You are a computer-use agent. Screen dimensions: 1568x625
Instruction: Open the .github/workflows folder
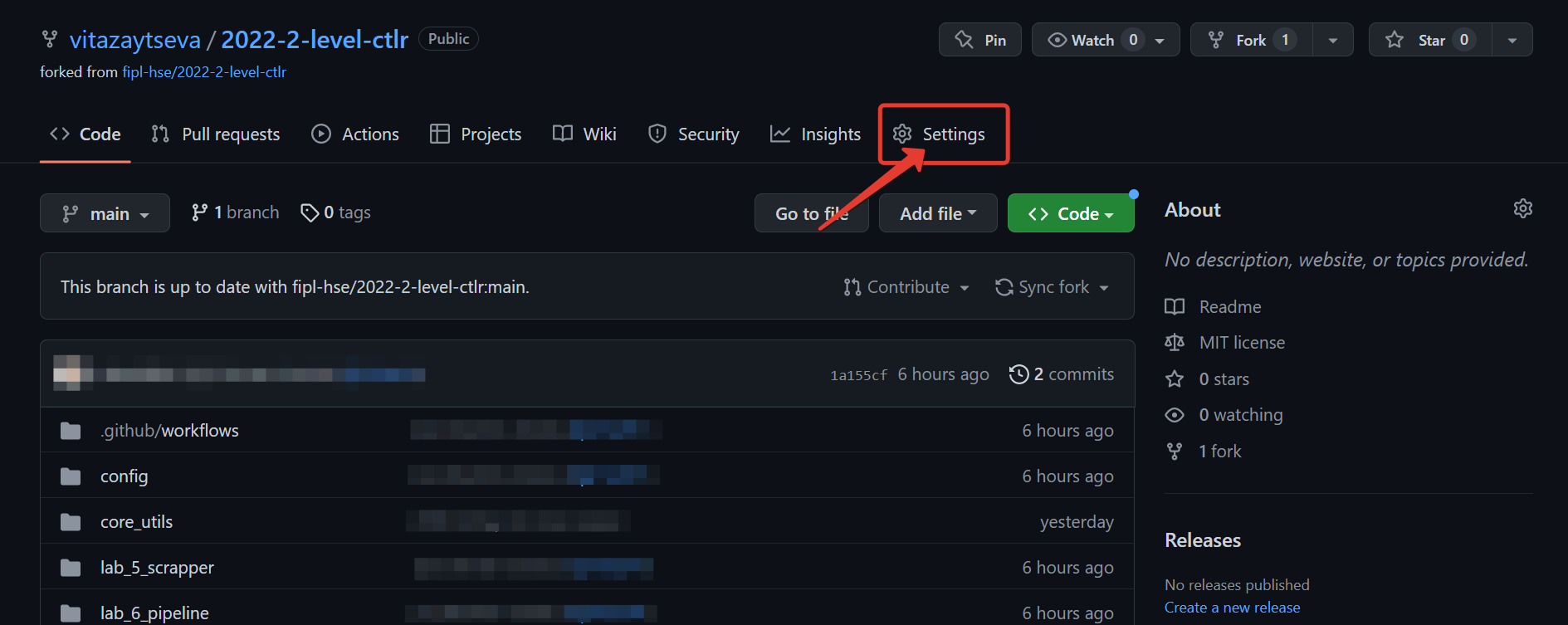coord(169,431)
